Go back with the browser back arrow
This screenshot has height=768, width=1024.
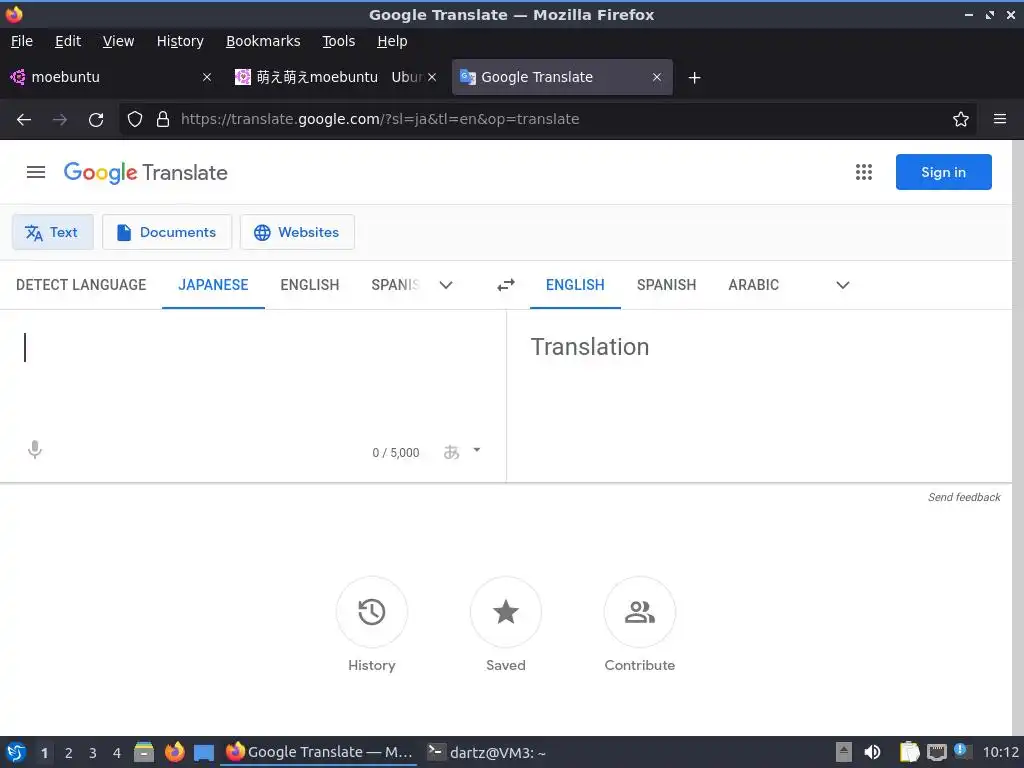[24, 120]
